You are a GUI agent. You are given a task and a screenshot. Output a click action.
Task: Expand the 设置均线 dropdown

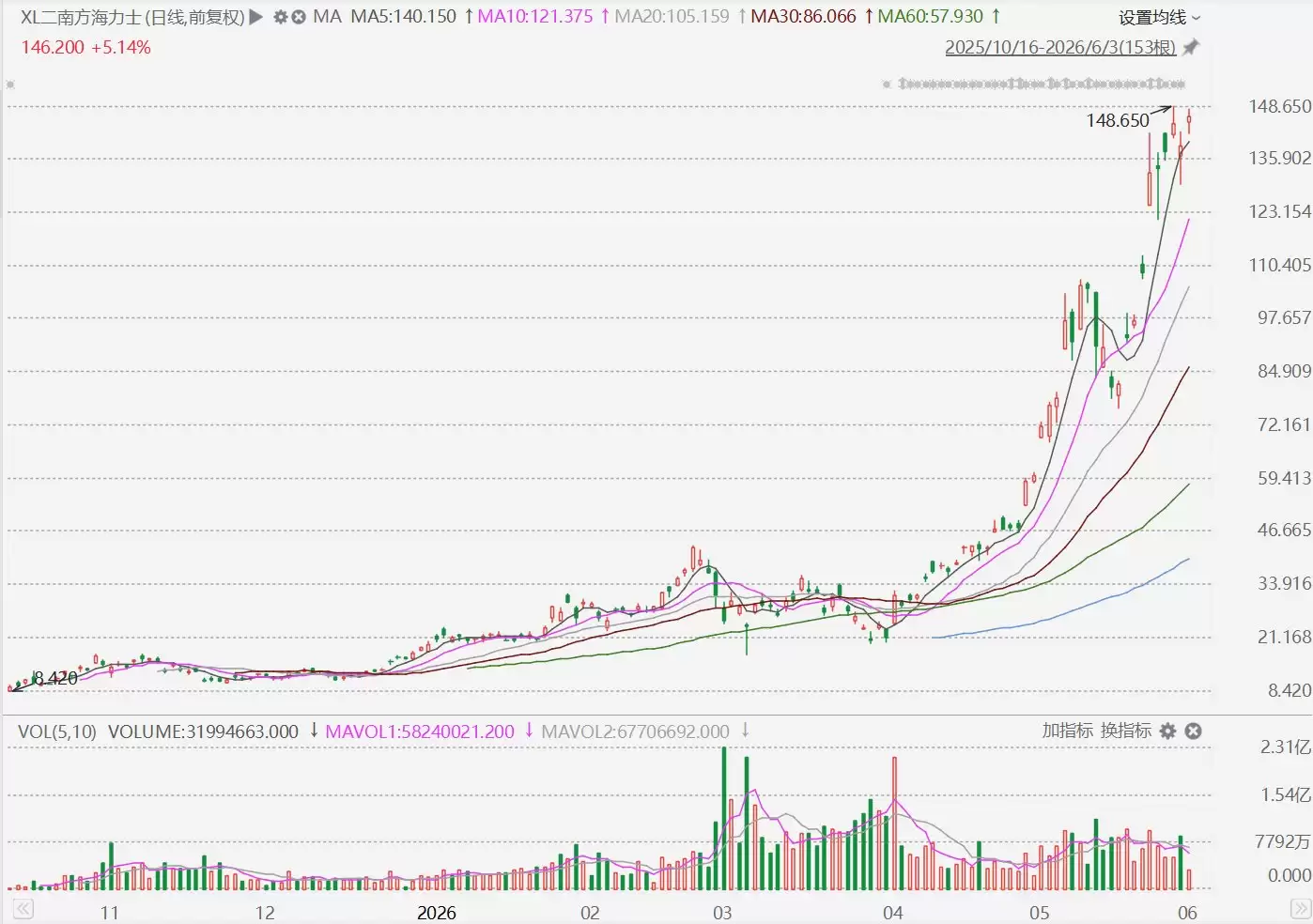coord(1159,18)
